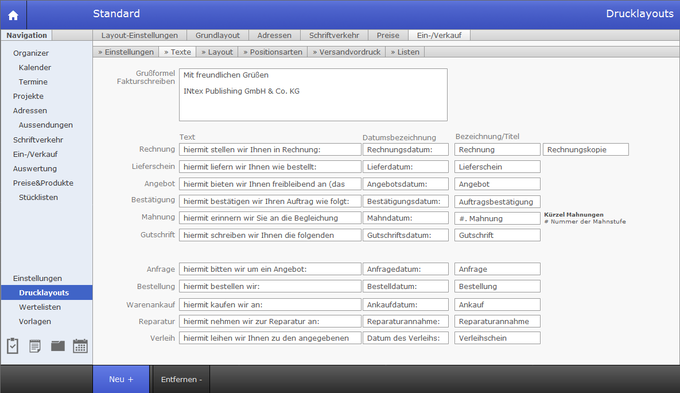Click the Navigation header tab
680x393 pixels.
[x=26, y=35]
